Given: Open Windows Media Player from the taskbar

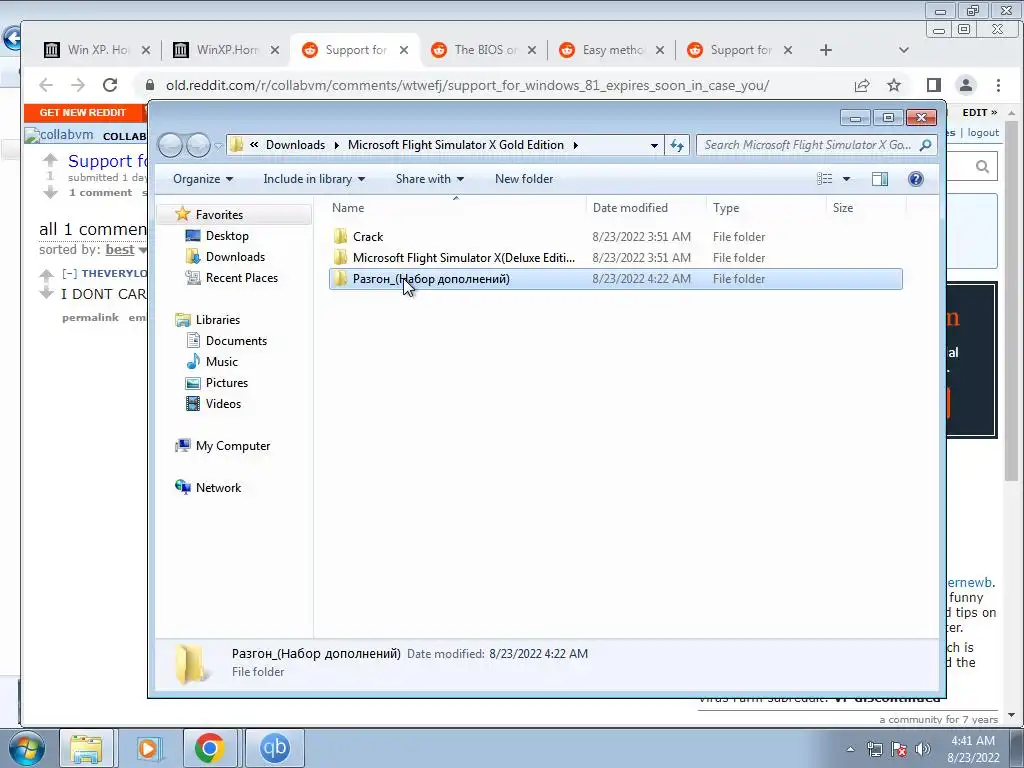Looking at the screenshot, I should point(148,748).
